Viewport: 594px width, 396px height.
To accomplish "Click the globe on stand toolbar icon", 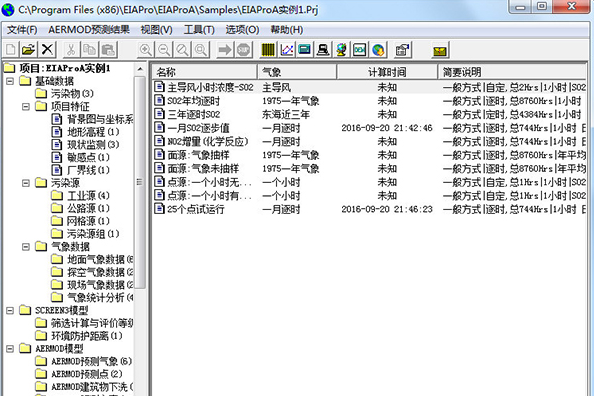I will tap(341, 50).
